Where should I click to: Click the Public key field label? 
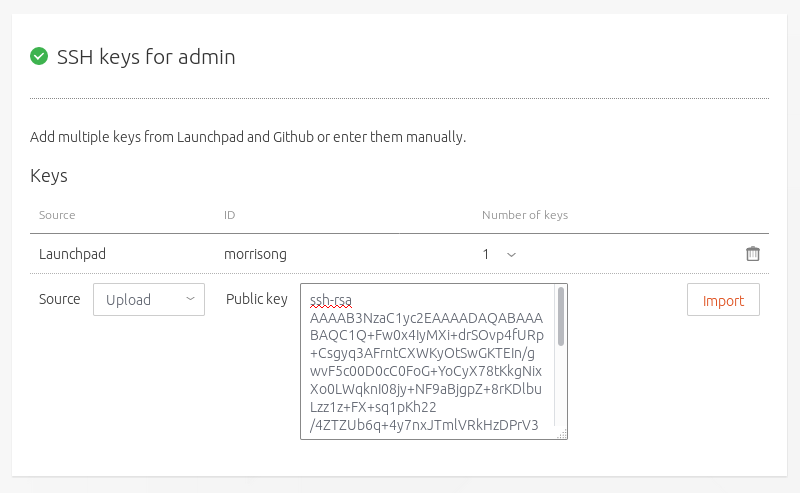(x=256, y=299)
